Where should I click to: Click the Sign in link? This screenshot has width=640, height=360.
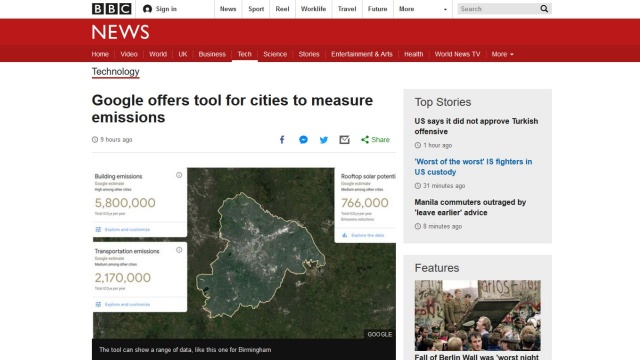(166, 9)
